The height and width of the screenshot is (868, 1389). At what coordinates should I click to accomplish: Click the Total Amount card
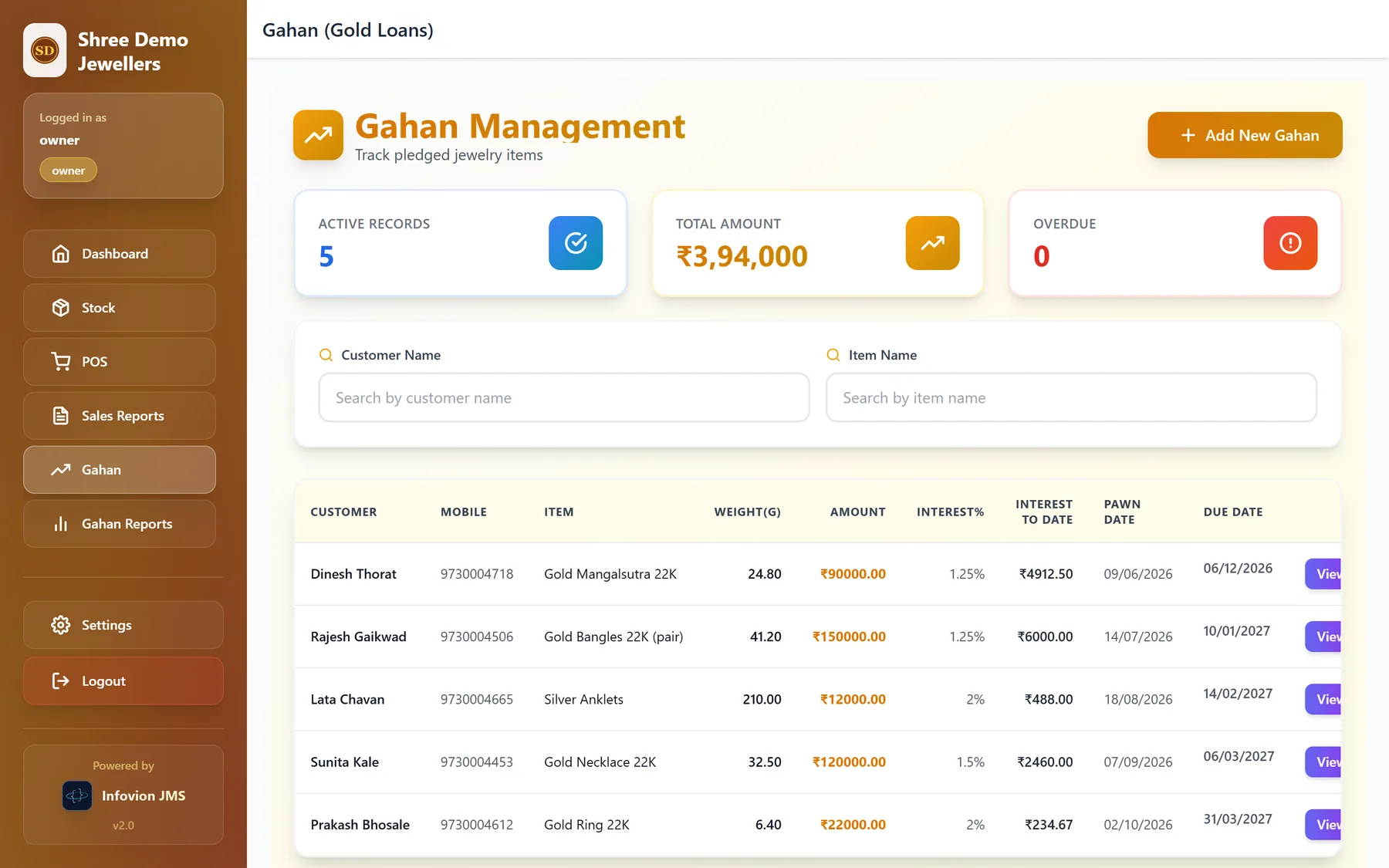click(818, 243)
